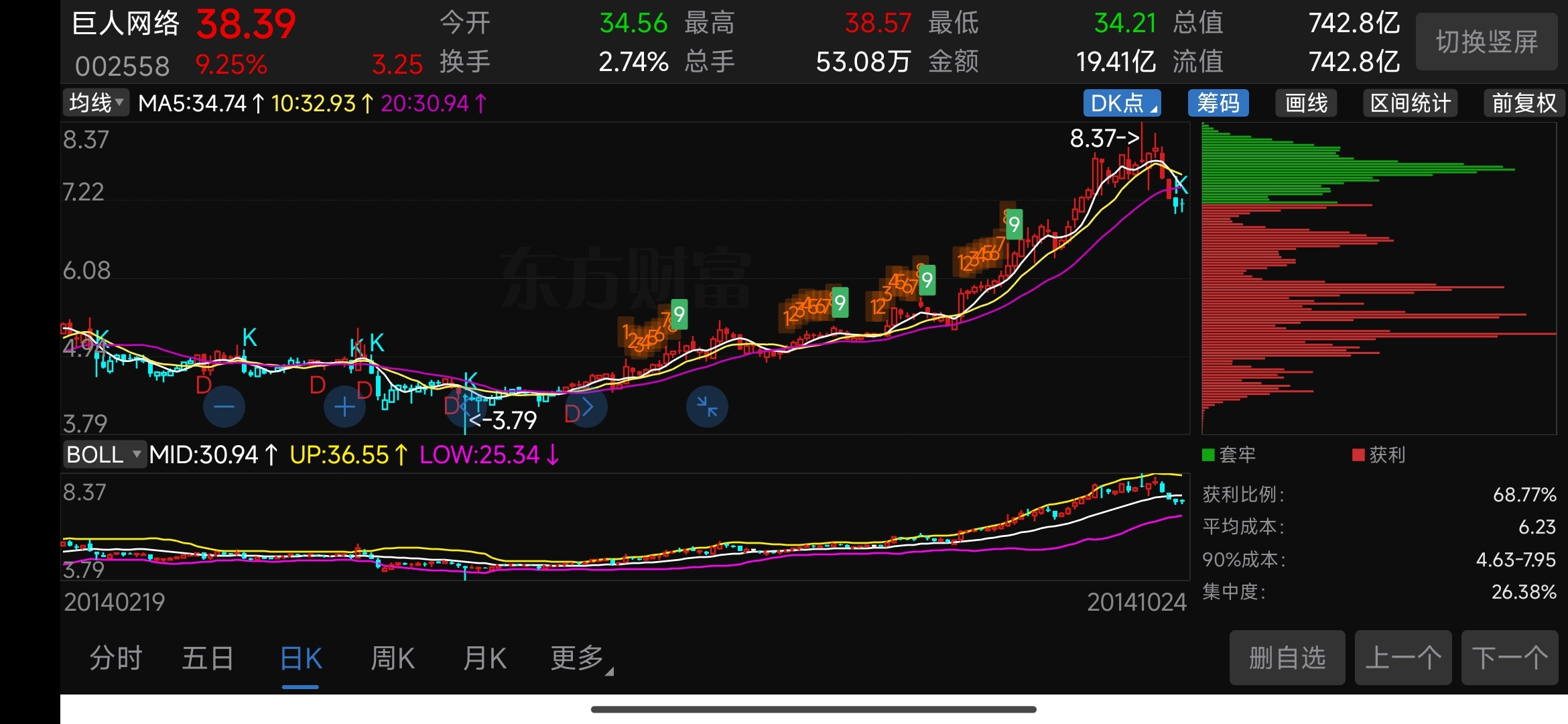Tap the stock code 002558
1568x724 pixels.
(x=122, y=66)
